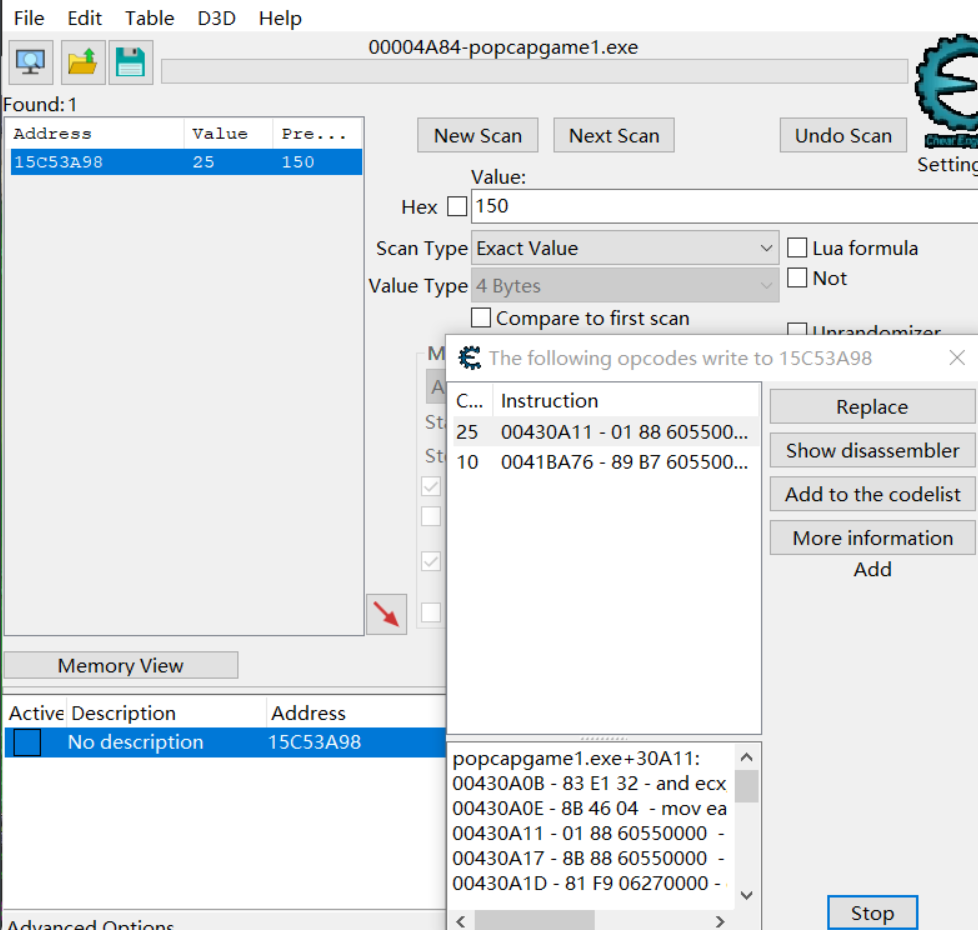Open the process selector computer icon
Image resolution: width=978 pixels, height=930 pixels.
point(31,62)
